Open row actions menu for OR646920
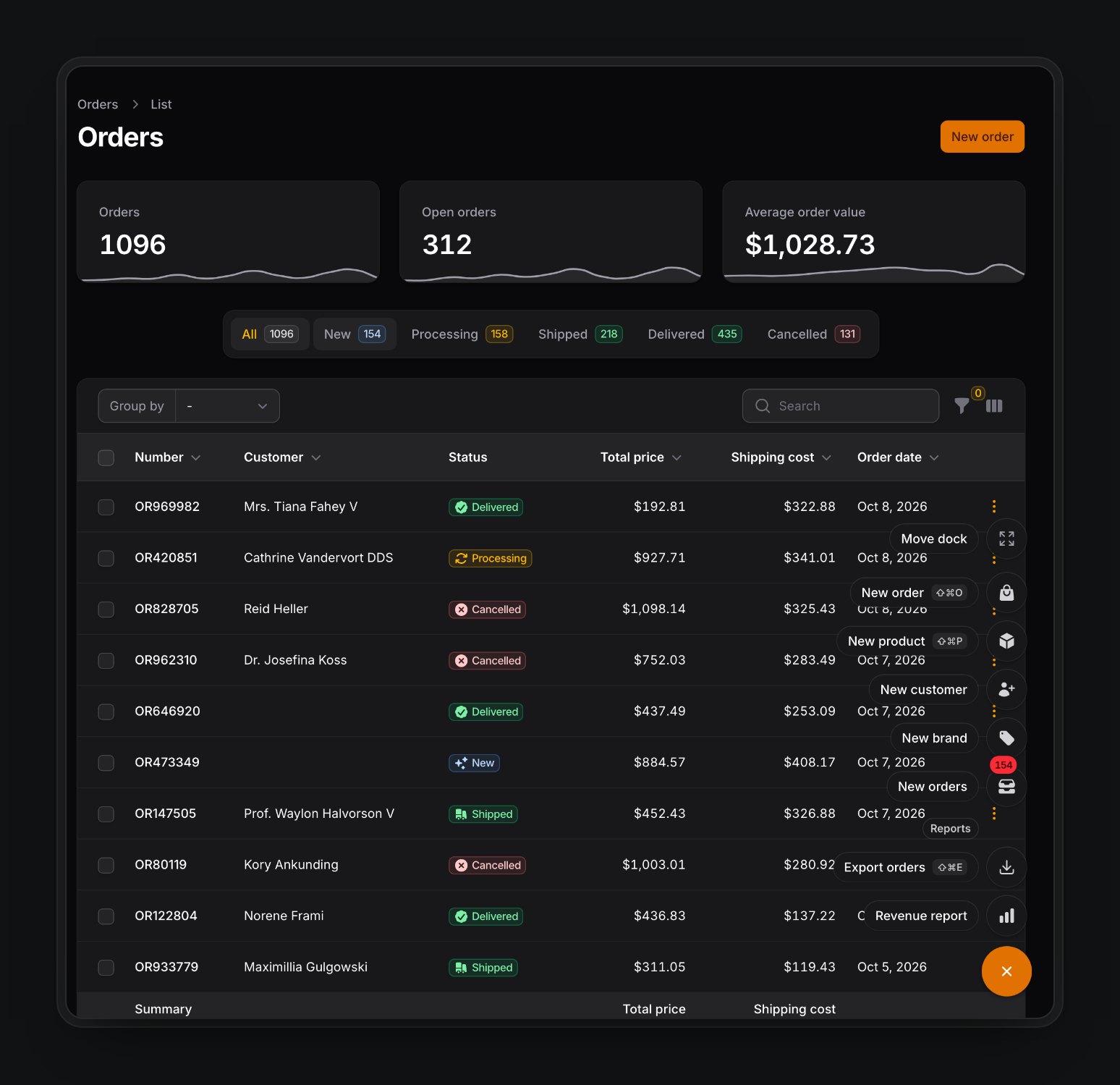The height and width of the screenshot is (1085, 1120). pos(994,711)
